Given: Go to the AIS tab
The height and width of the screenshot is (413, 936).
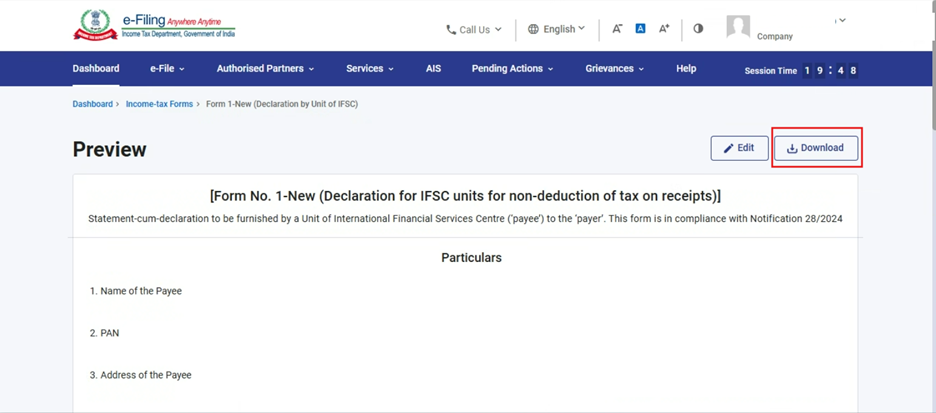Looking at the screenshot, I should pyautogui.click(x=433, y=69).
